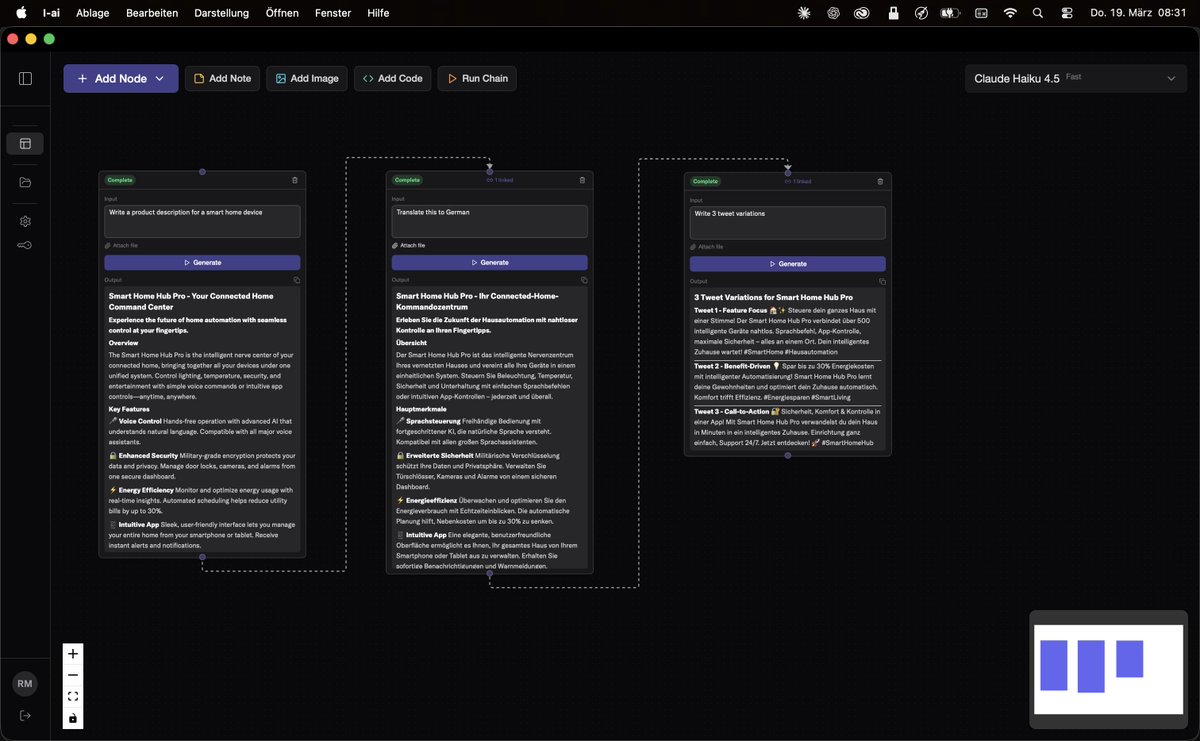Delete the Translate to German node
The width and height of the screenshot is (1200, 741).
point(582,180)
